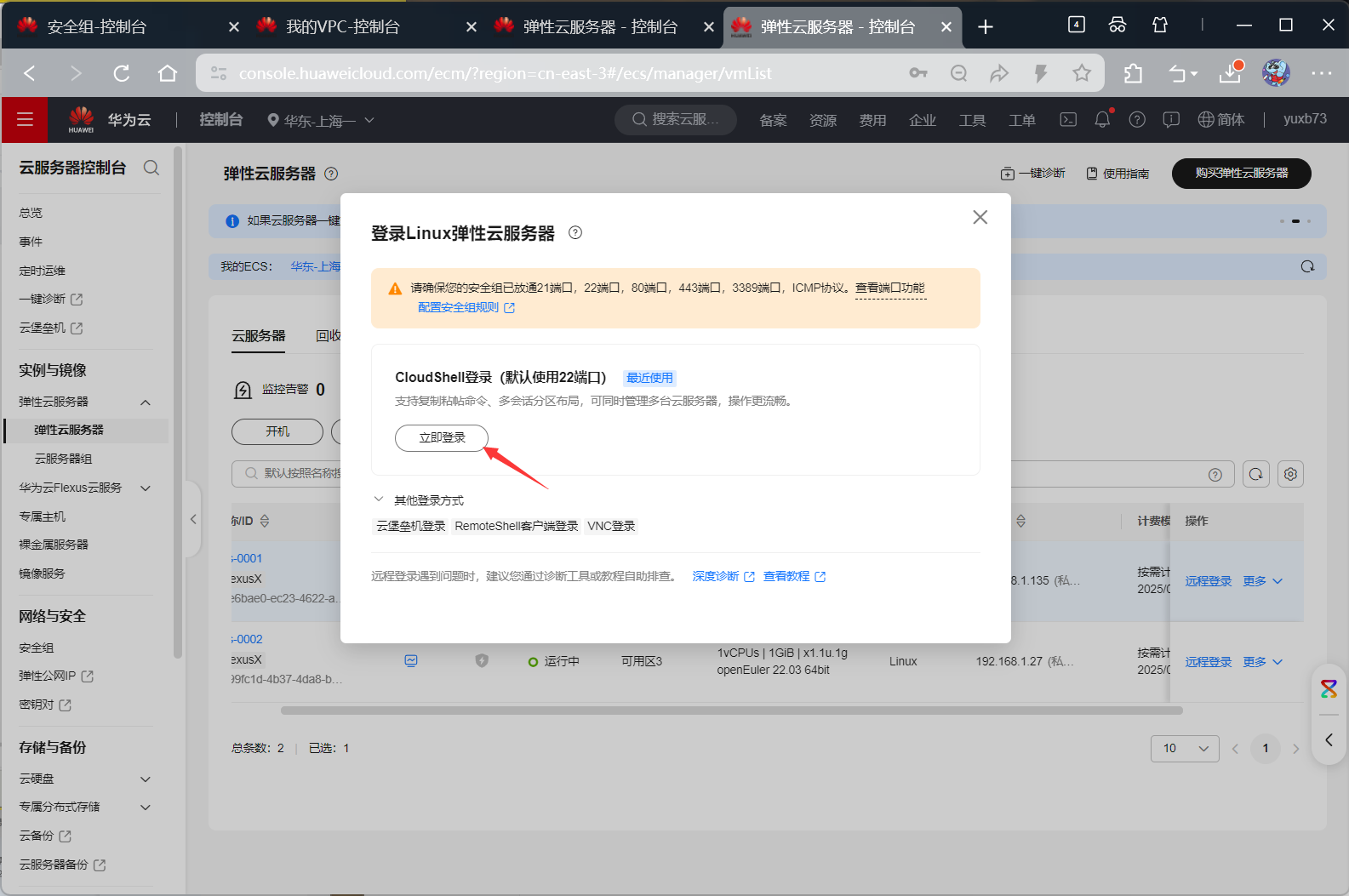The height and width of the screenshot is (896, 1349).
Task: Open page size dropdown showing 10
Action: click(x=1185, y=749)
